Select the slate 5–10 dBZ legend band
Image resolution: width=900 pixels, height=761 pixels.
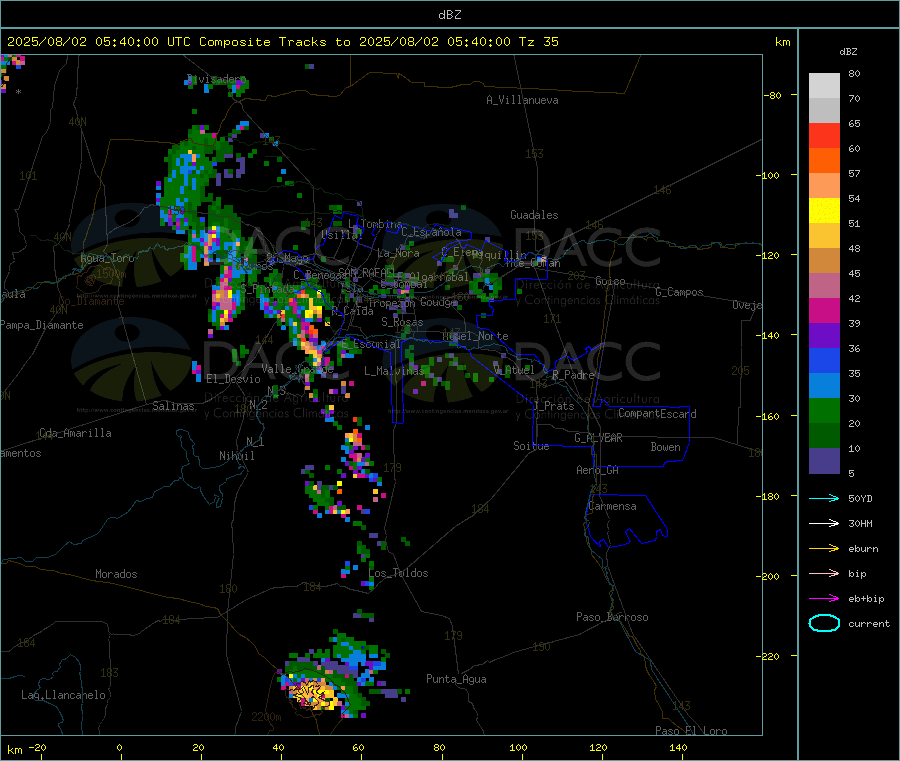(824, 461)
